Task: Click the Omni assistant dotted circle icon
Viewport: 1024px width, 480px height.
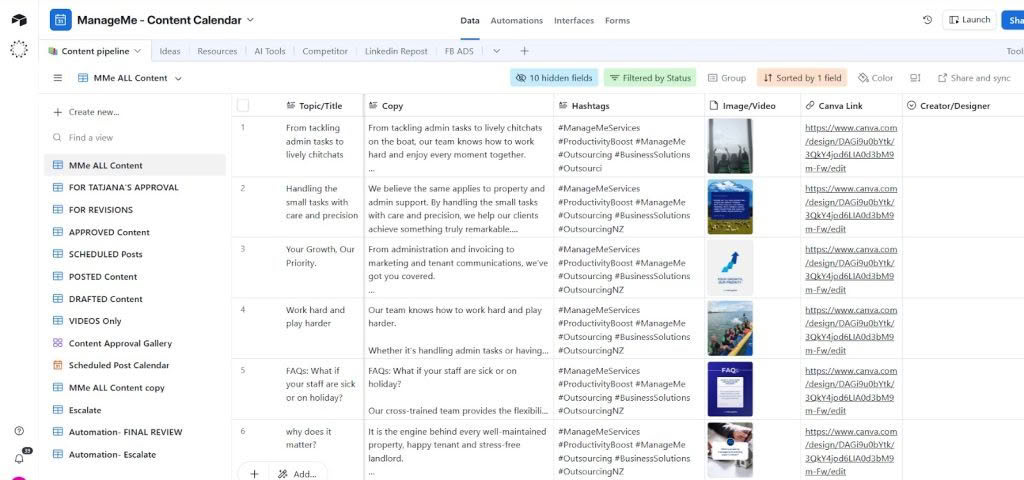Action: [19, 49]
